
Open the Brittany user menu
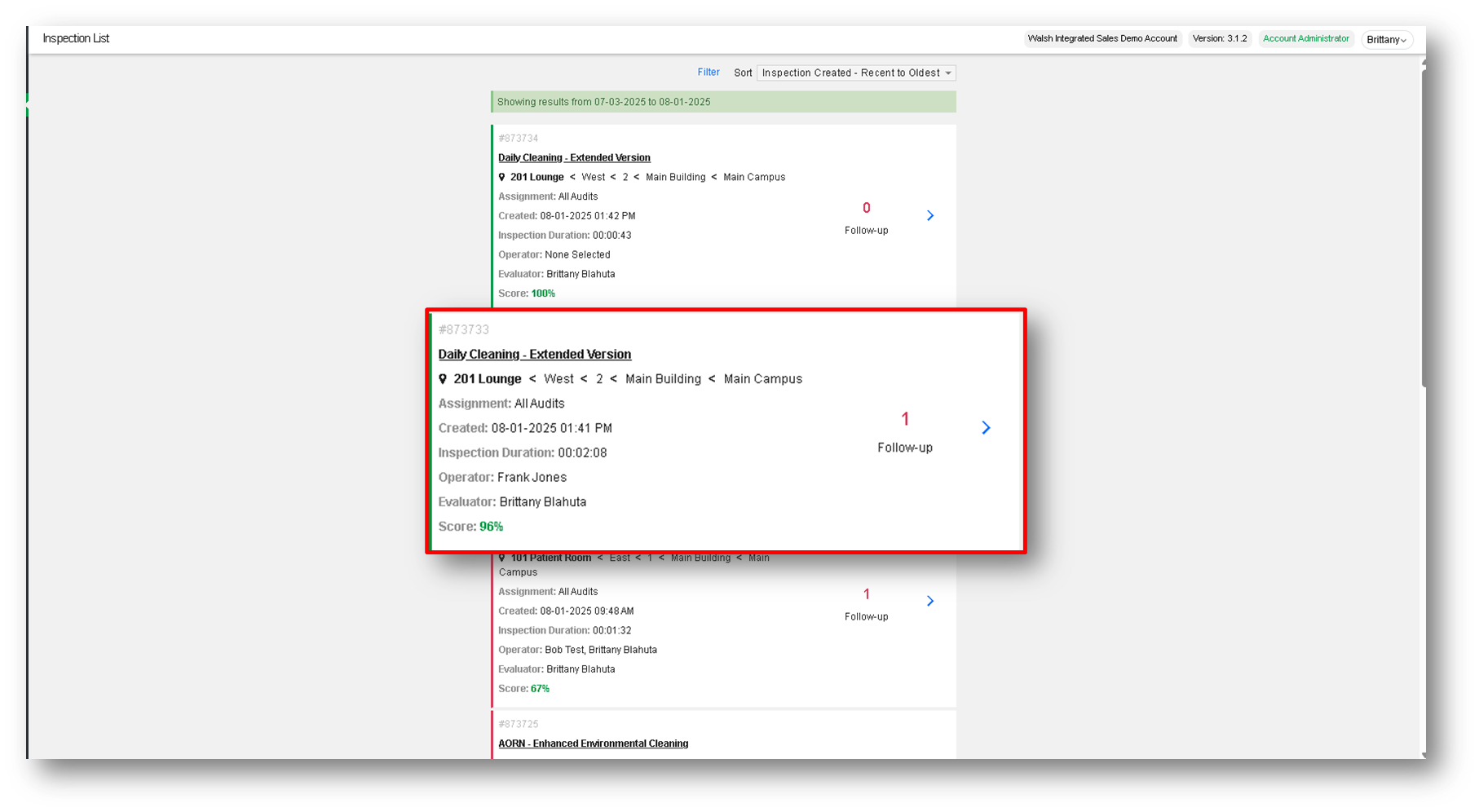tap(1387, 39)
